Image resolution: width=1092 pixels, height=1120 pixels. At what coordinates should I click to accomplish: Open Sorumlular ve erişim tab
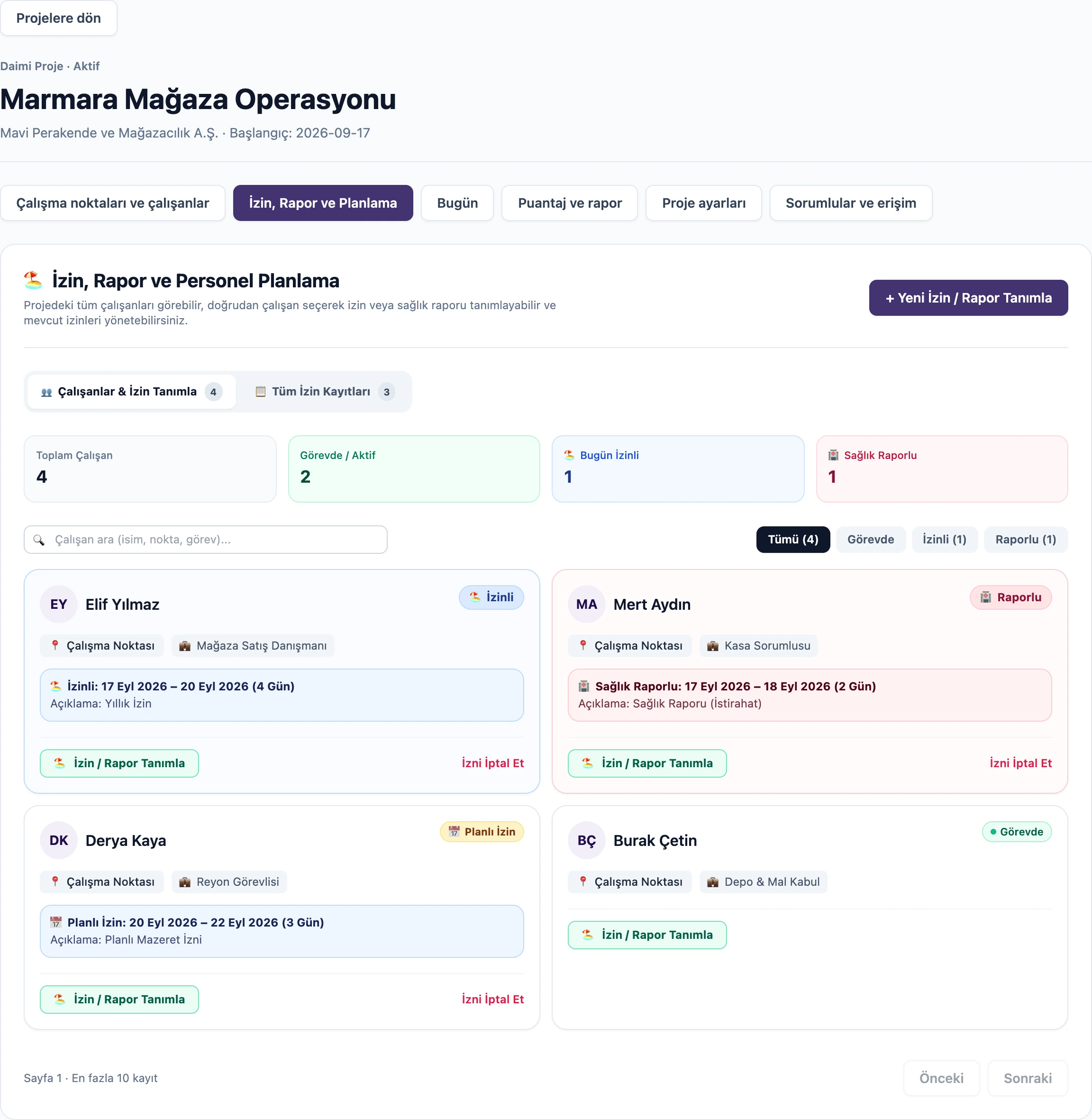click(851, 203)
